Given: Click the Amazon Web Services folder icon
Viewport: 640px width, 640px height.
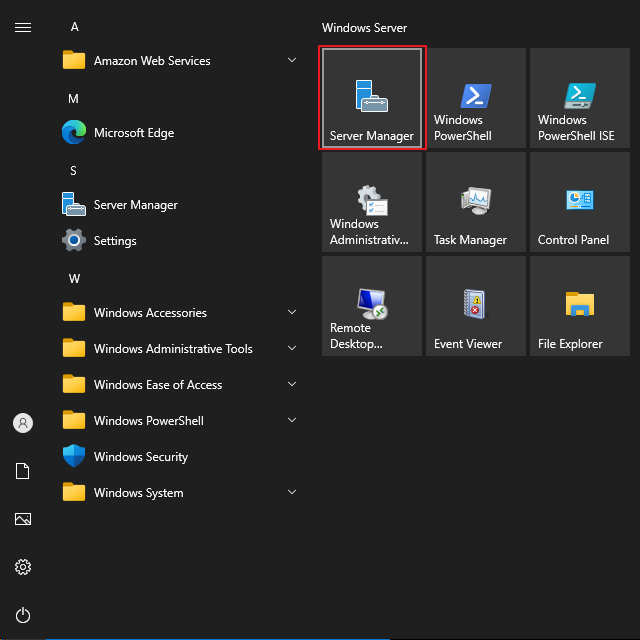Looking at the screenshot, I should coord(74,60).
